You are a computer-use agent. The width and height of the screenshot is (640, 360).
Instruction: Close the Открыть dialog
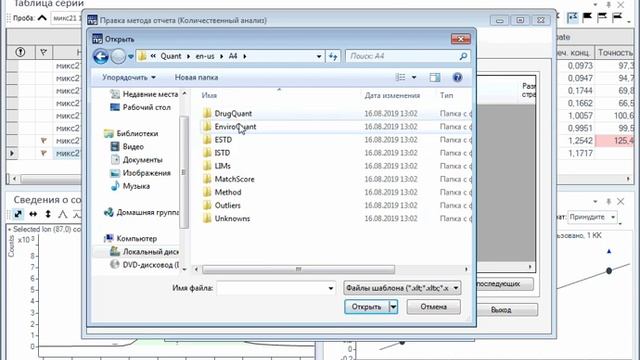click(461, 39)
